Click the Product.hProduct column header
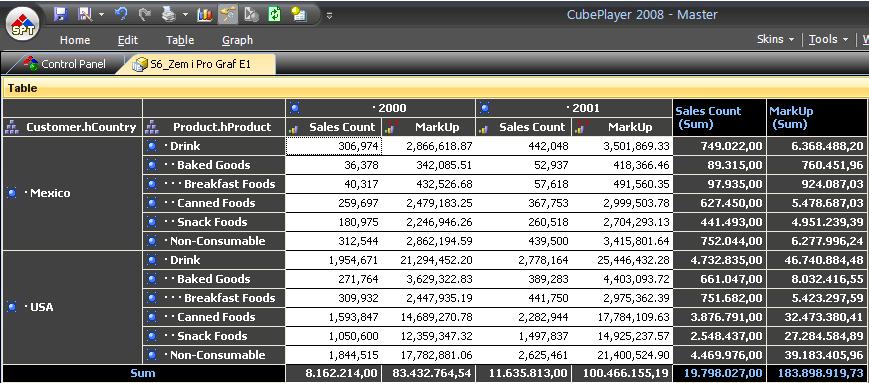Viewport: 869px width, 383px height. (214, 127)
